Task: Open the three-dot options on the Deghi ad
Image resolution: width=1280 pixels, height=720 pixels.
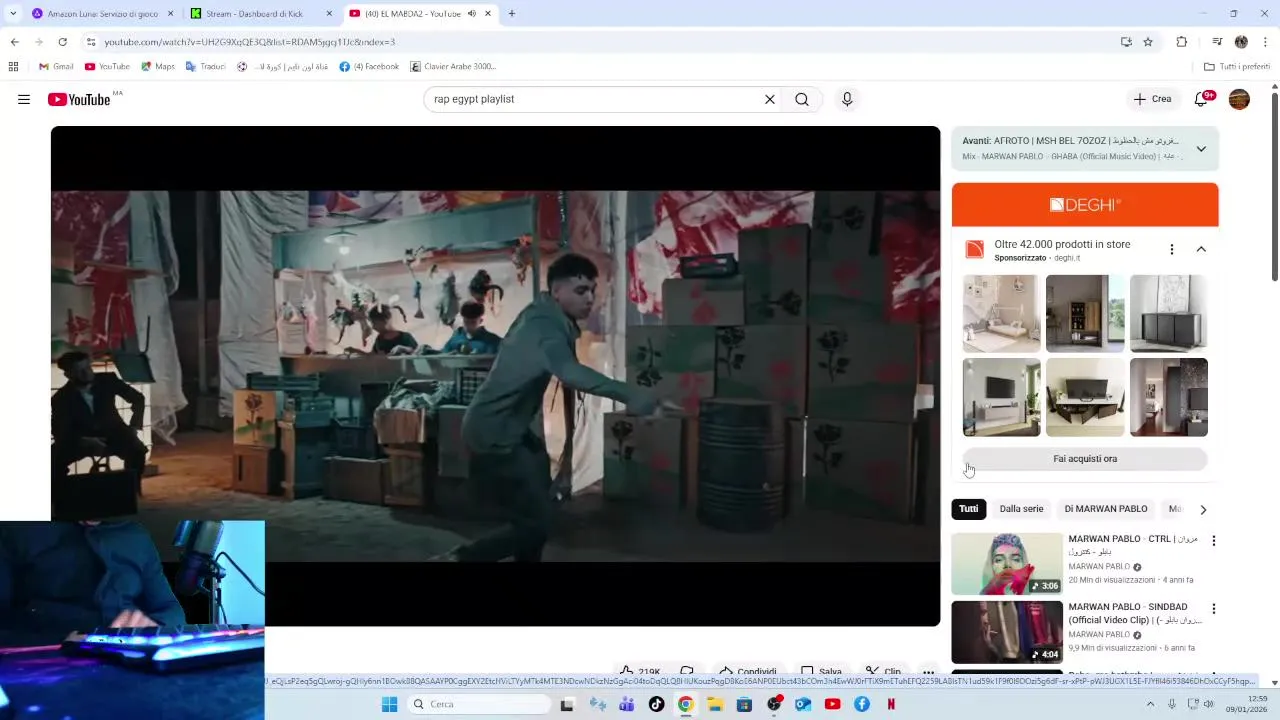Action: [1172, 249]
